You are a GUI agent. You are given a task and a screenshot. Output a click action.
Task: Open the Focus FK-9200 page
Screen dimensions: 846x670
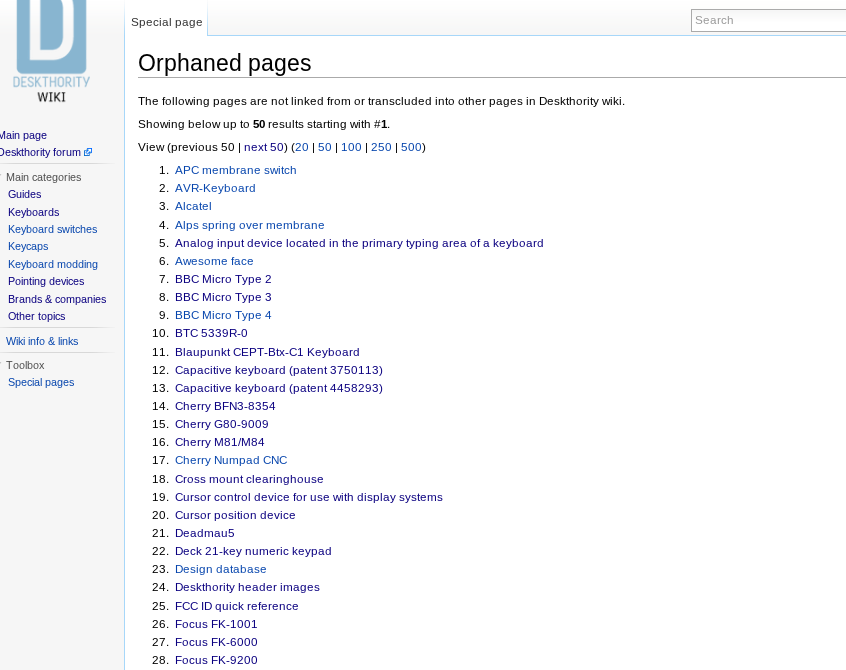click(216, 660)
